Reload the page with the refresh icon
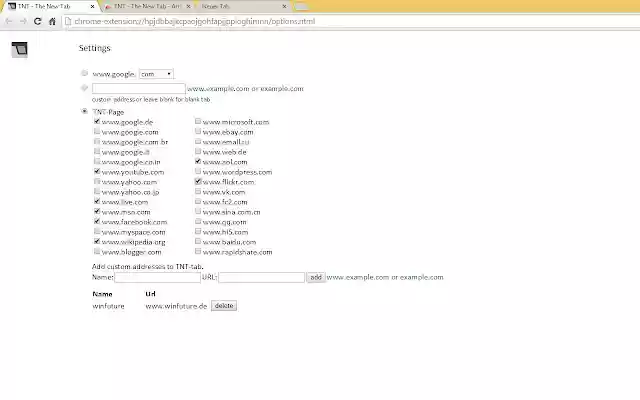 (38, 21)
